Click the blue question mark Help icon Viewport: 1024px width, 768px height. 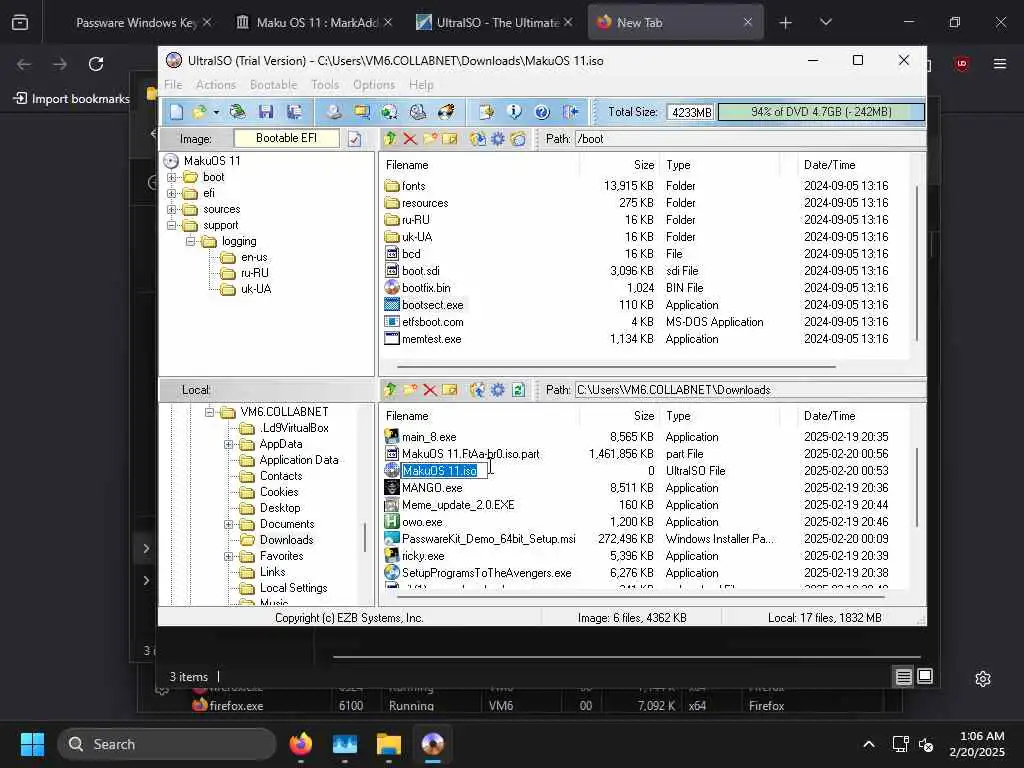pyautogui.click(x=542, y=112)
